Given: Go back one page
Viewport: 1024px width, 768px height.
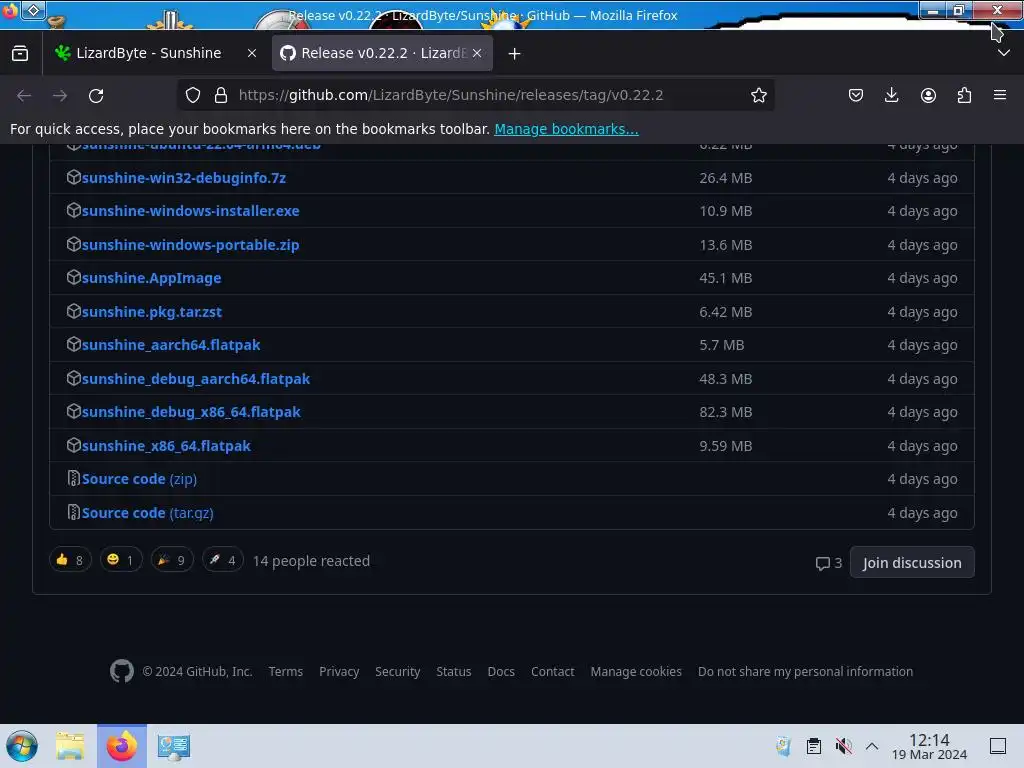Looking at the screenshot, I should pos(24,95).
